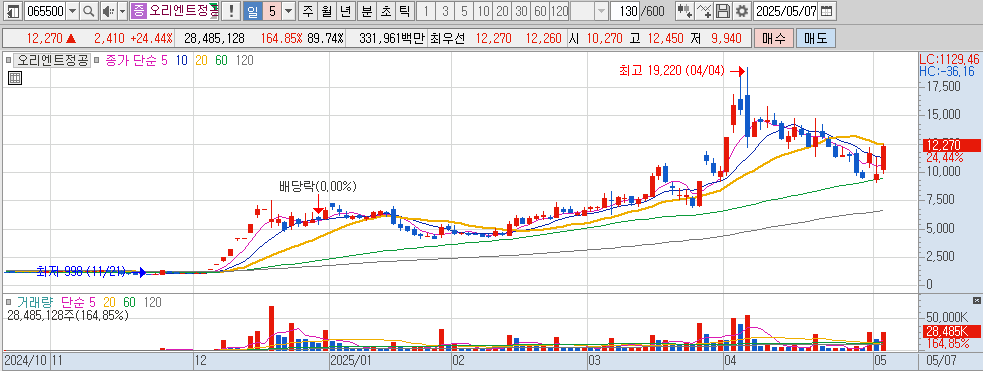The image size is (983, 371).
Task: Click the small square marker before 거래량 label
Action: (x=8, y=303)
